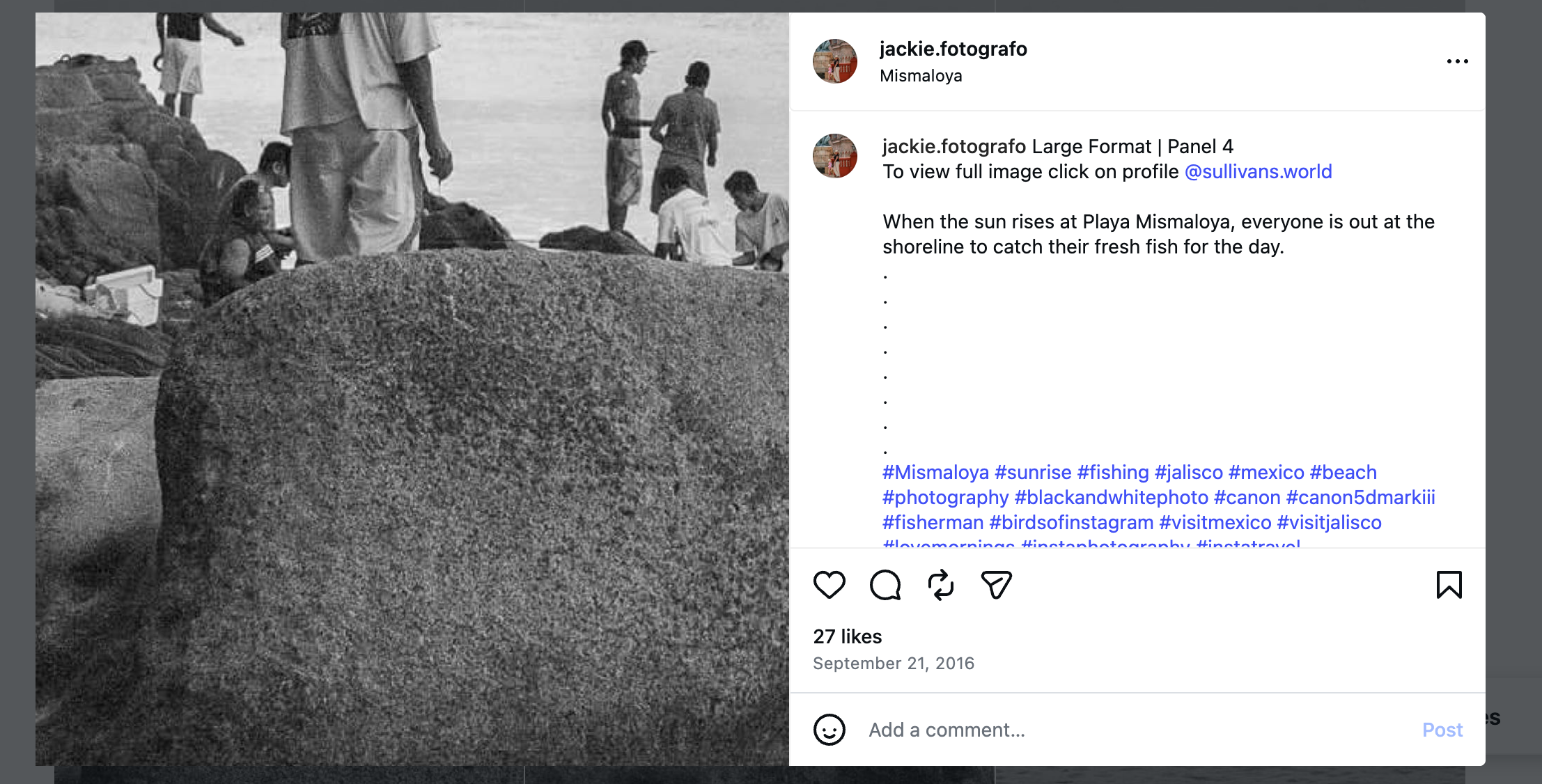Visit the @sullivans.world profile mention
The height and width of the screenshot is (784, 1542).
pos(1258,171)
